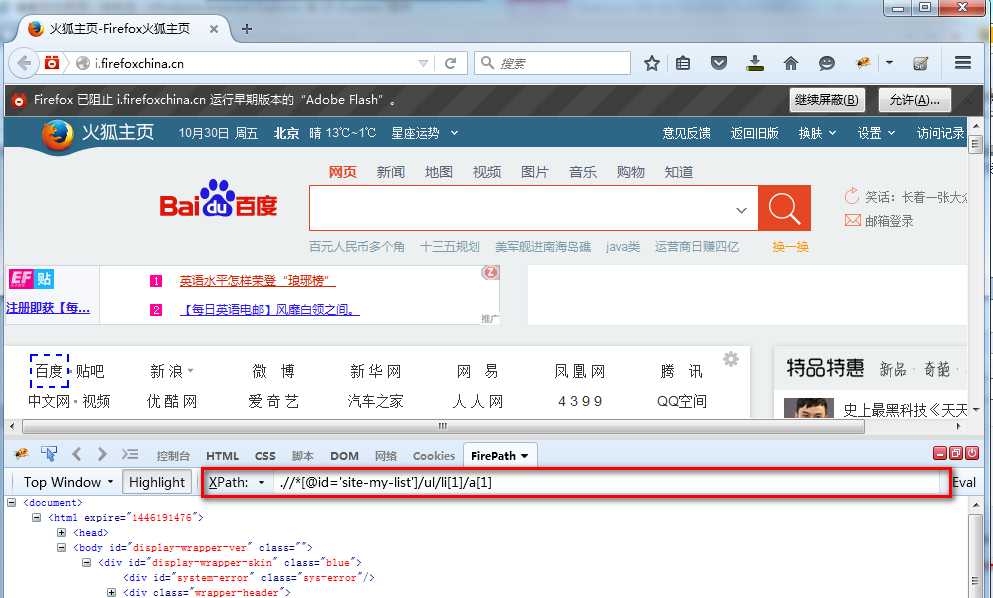Collapse the document root node
993x598 pixels.
pos(11,502)
